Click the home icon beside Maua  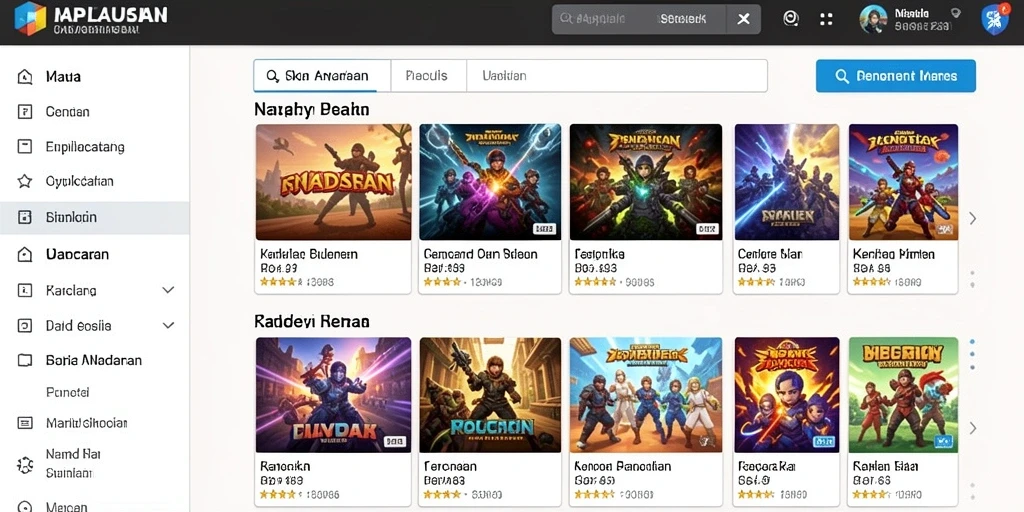click(24, 77)
